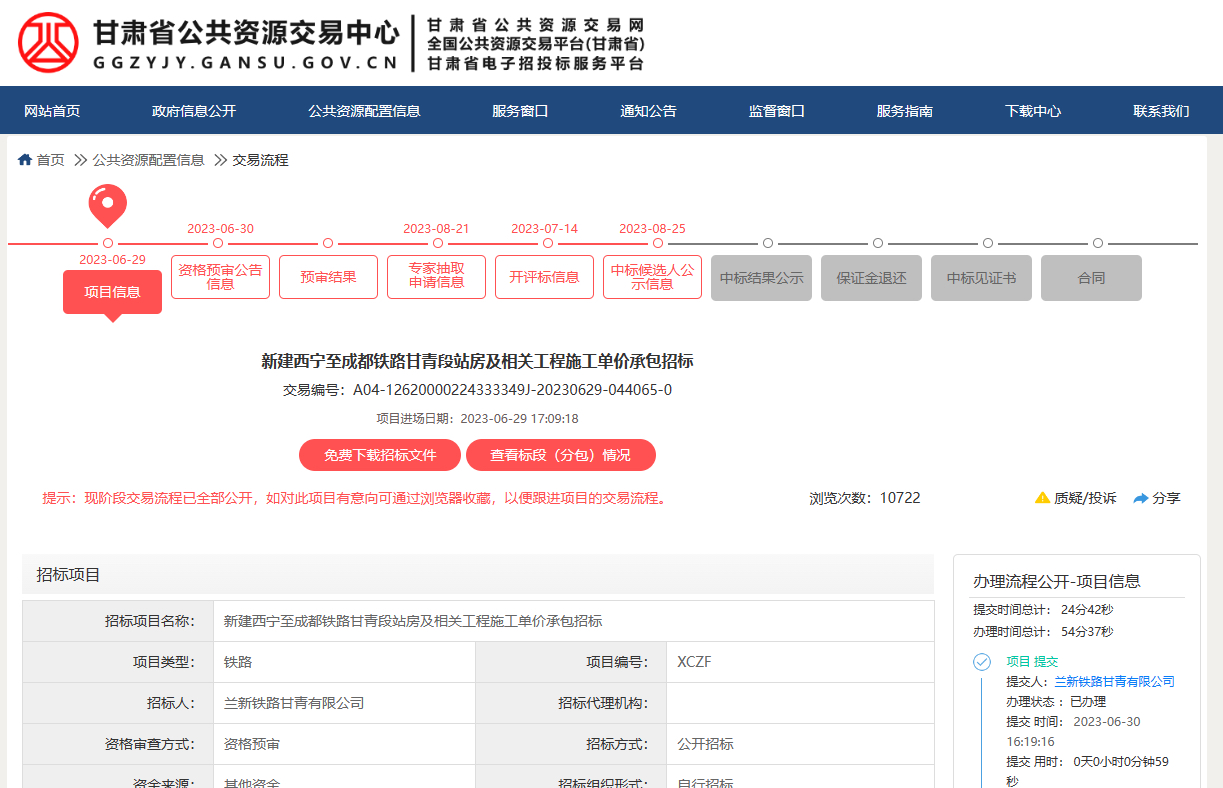The height and width of the screenshot is (788, 1223).
Task: Open 下载中心 navigation menu item
Action: point(1033,111)
